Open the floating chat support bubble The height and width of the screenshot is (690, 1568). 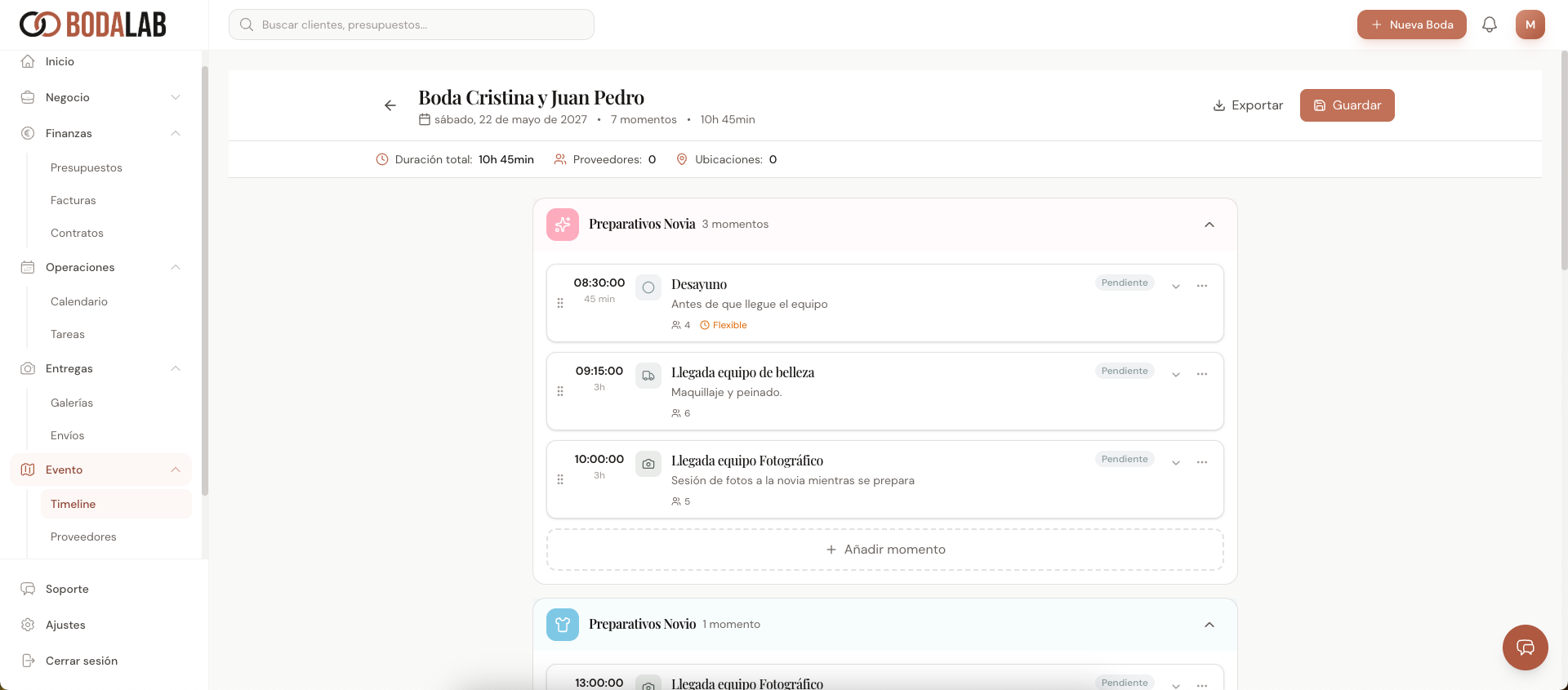pyautogui.click(x=1525, y=647)
